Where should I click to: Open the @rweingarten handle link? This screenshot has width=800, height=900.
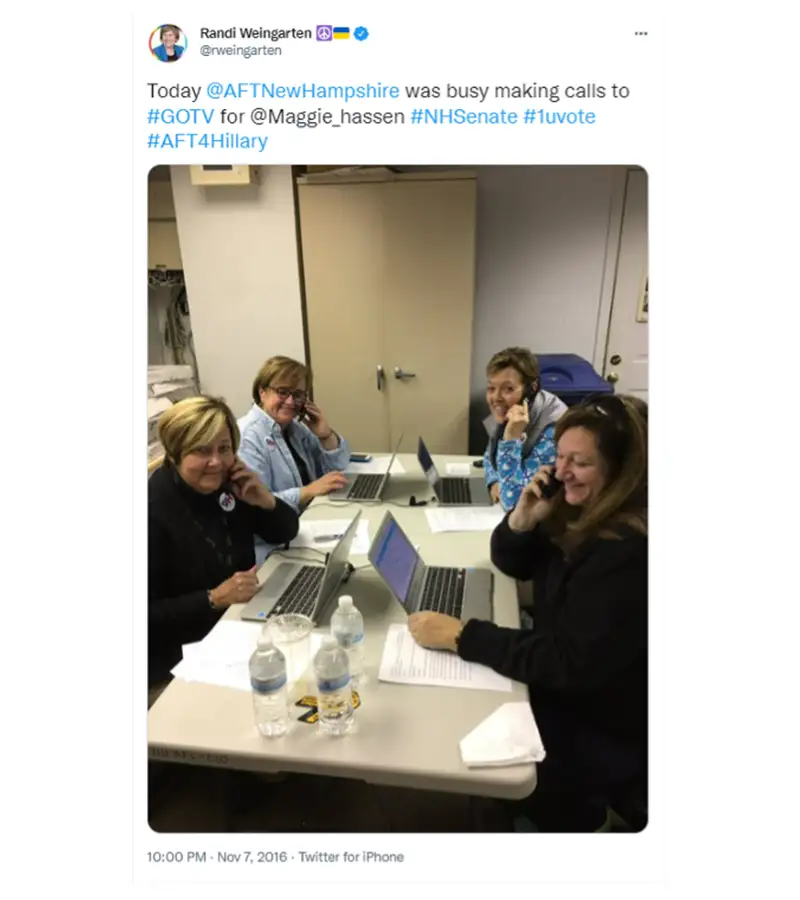(240, 51)
